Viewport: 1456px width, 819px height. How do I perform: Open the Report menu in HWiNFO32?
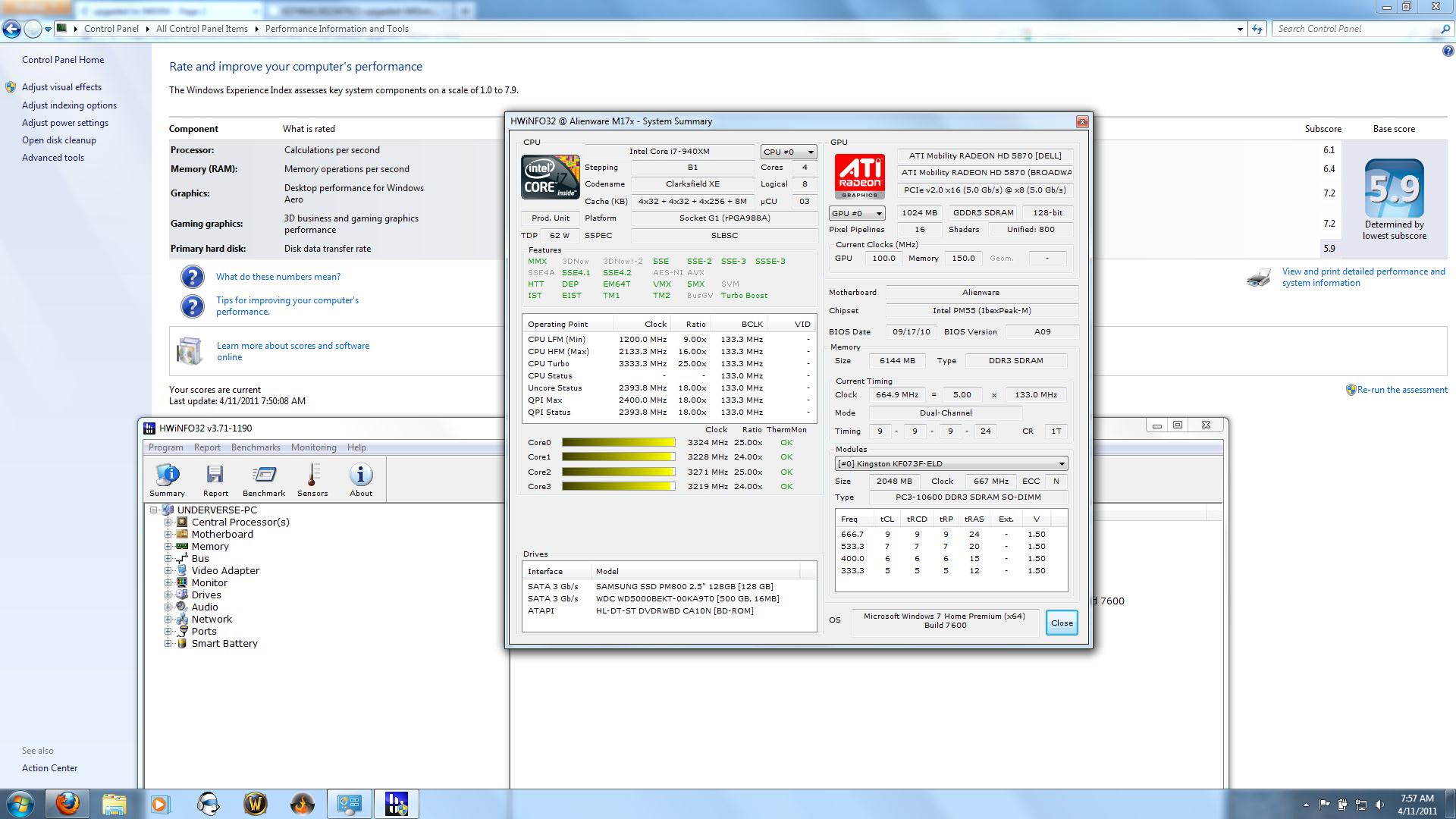tap(207, 447)
